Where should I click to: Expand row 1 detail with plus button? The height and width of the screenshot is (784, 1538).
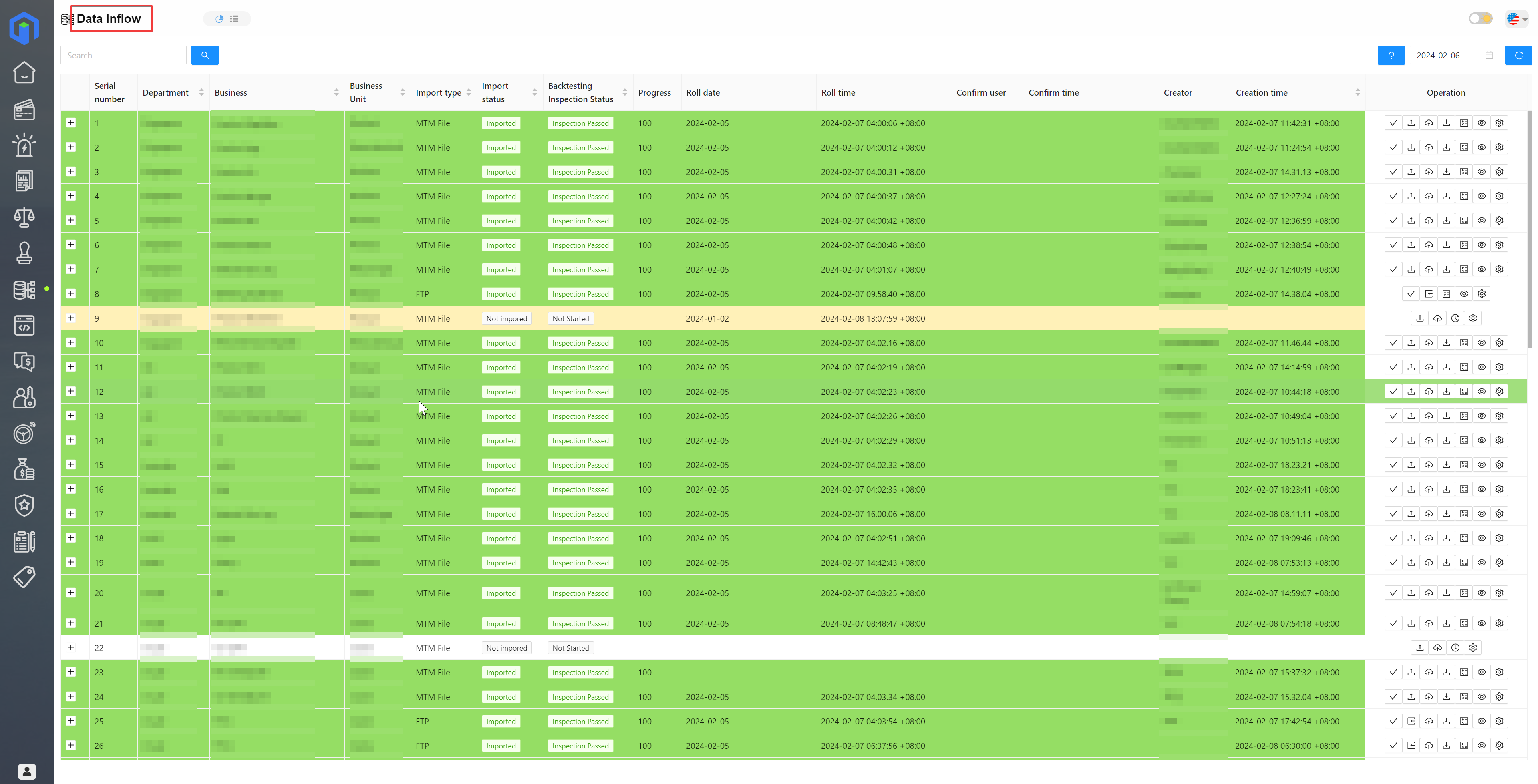coord(70,122)
